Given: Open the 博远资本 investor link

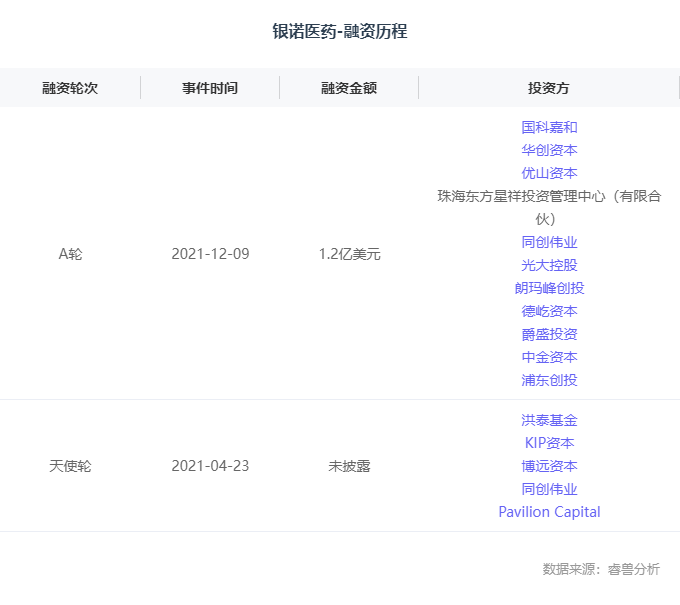Looking at the screenshot, I should [x=549, y=466].
